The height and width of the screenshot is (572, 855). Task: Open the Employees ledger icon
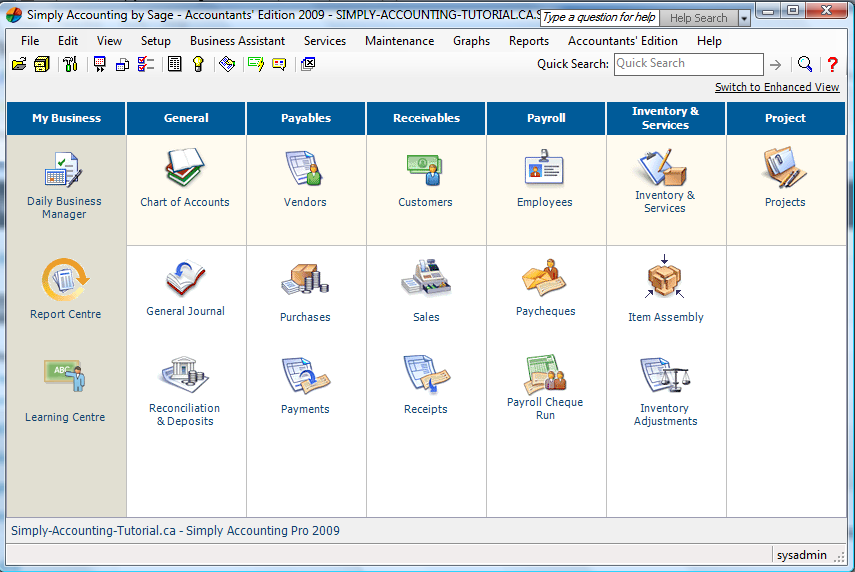coord(545,179)
